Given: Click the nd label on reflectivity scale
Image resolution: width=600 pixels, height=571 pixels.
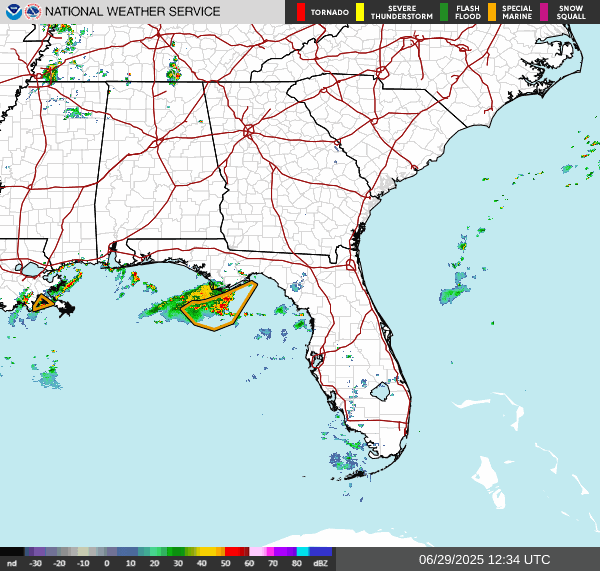Looking at the screenshot, I should tap(12, 563).
